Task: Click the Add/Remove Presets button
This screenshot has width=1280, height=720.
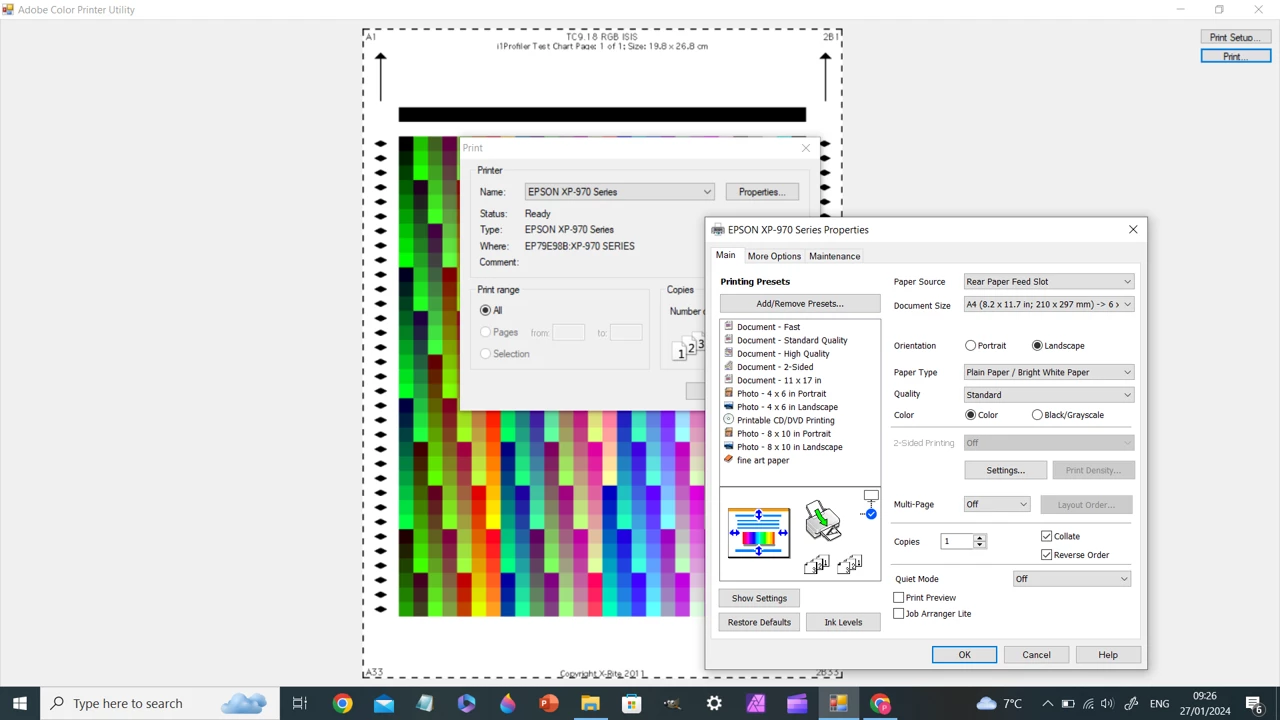Action: [x=800, y=304]
